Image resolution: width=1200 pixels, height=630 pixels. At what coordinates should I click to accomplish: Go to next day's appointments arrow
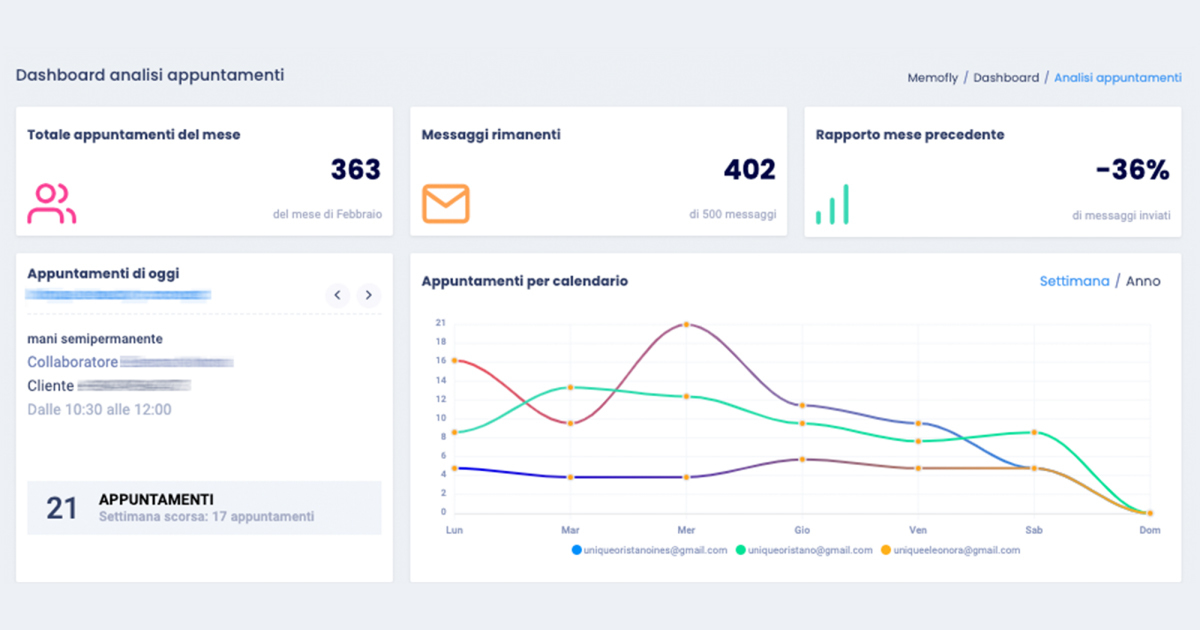point(369,295)
